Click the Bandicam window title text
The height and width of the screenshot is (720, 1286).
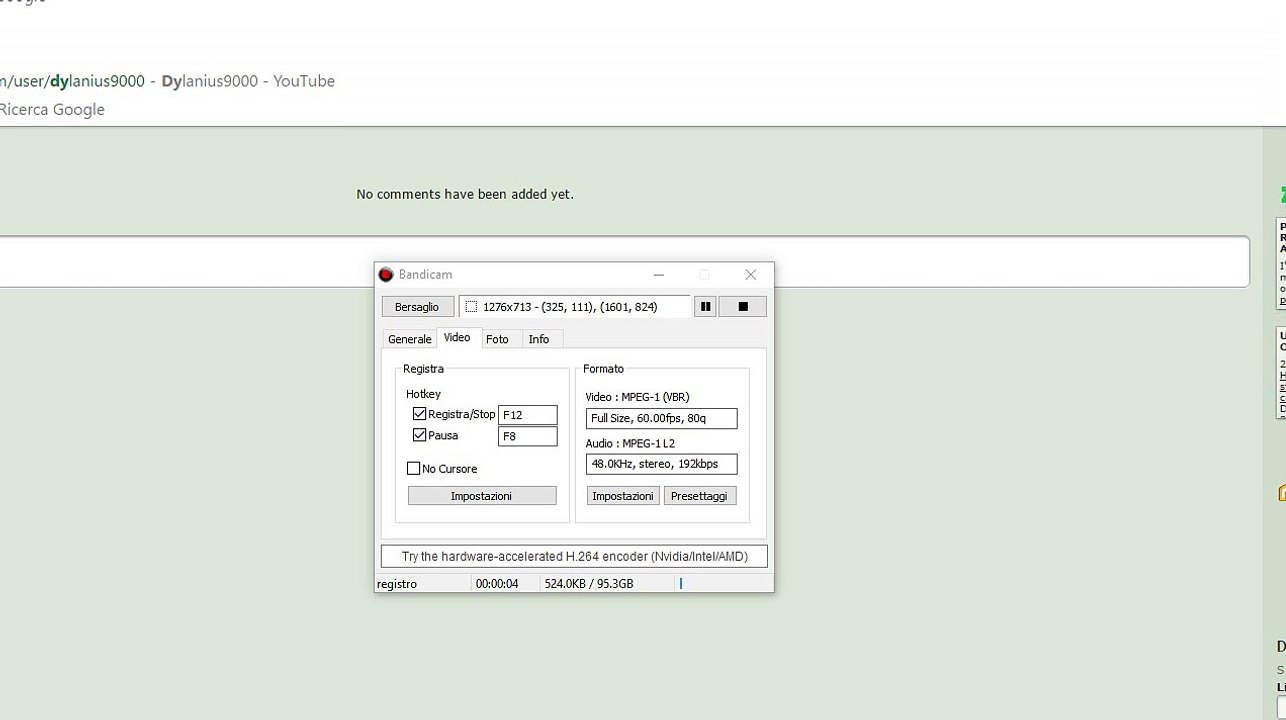coord(425,275)
